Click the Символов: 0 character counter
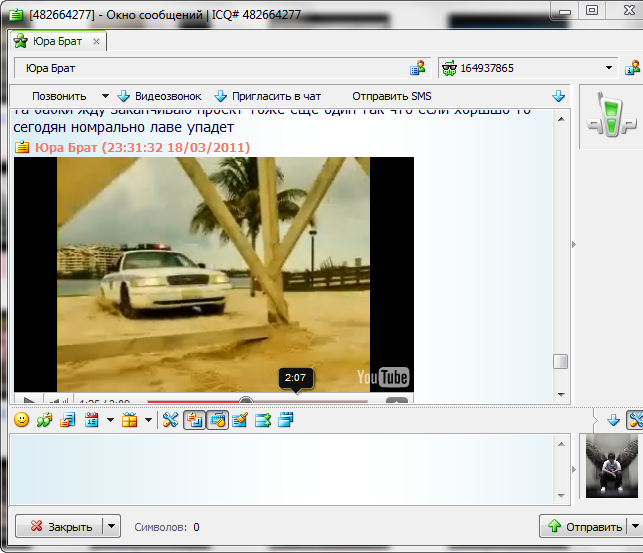Image resolution: width=643 pixels, height=553 pixels. pyautogui.click(x=167, y=527)
